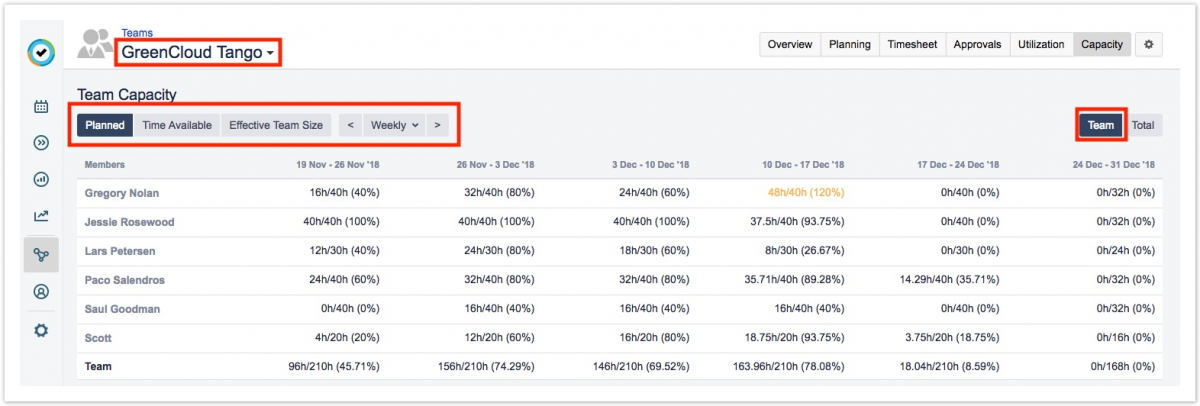Toggle the Effective Team Size view
Image resolution: width=1200 pixels, height=406 pixels.
pos(275,125)
